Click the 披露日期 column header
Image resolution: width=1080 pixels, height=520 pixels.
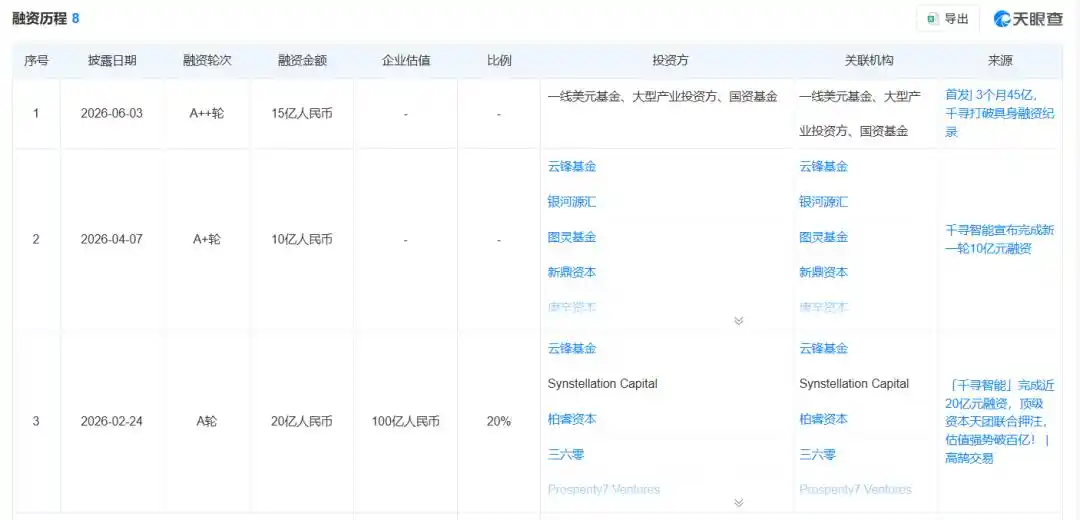coord(112,61)
